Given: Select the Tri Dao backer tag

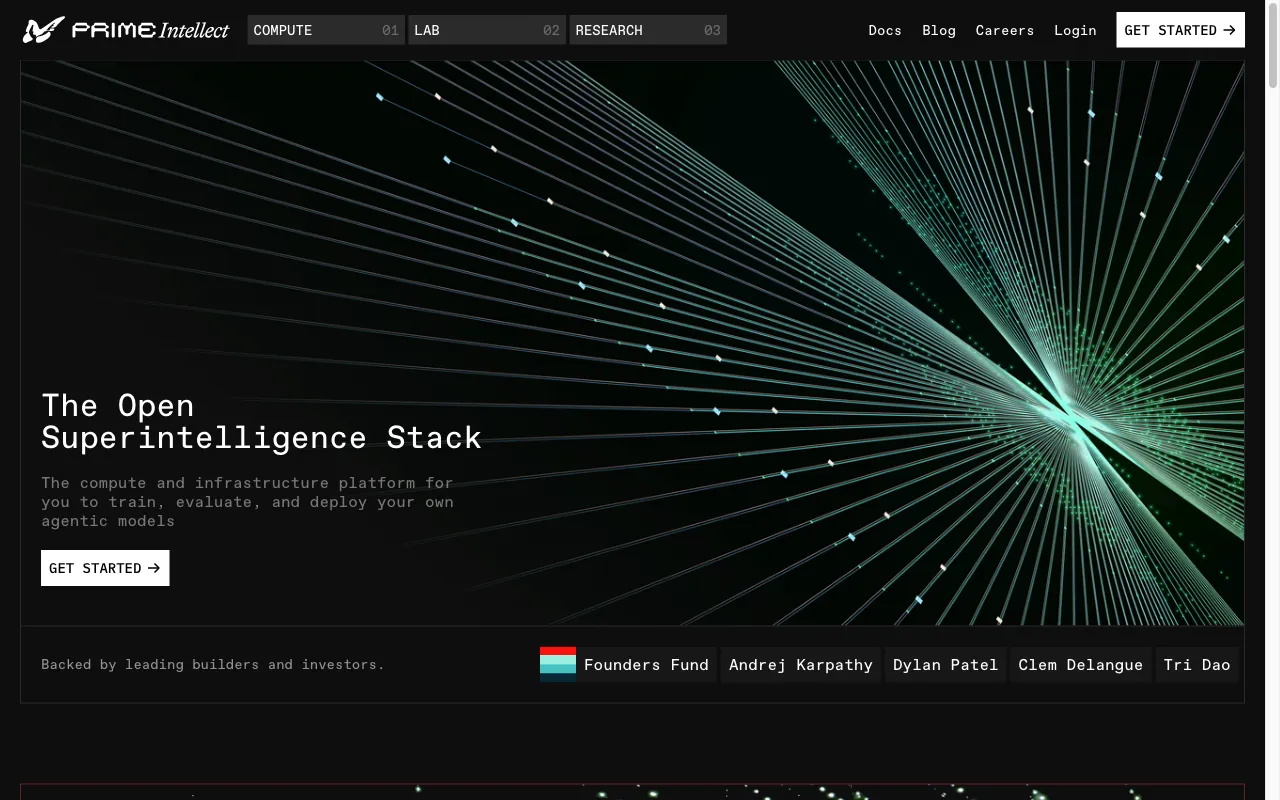Looking at the screenshot, I should click(x=1197, y=665).
